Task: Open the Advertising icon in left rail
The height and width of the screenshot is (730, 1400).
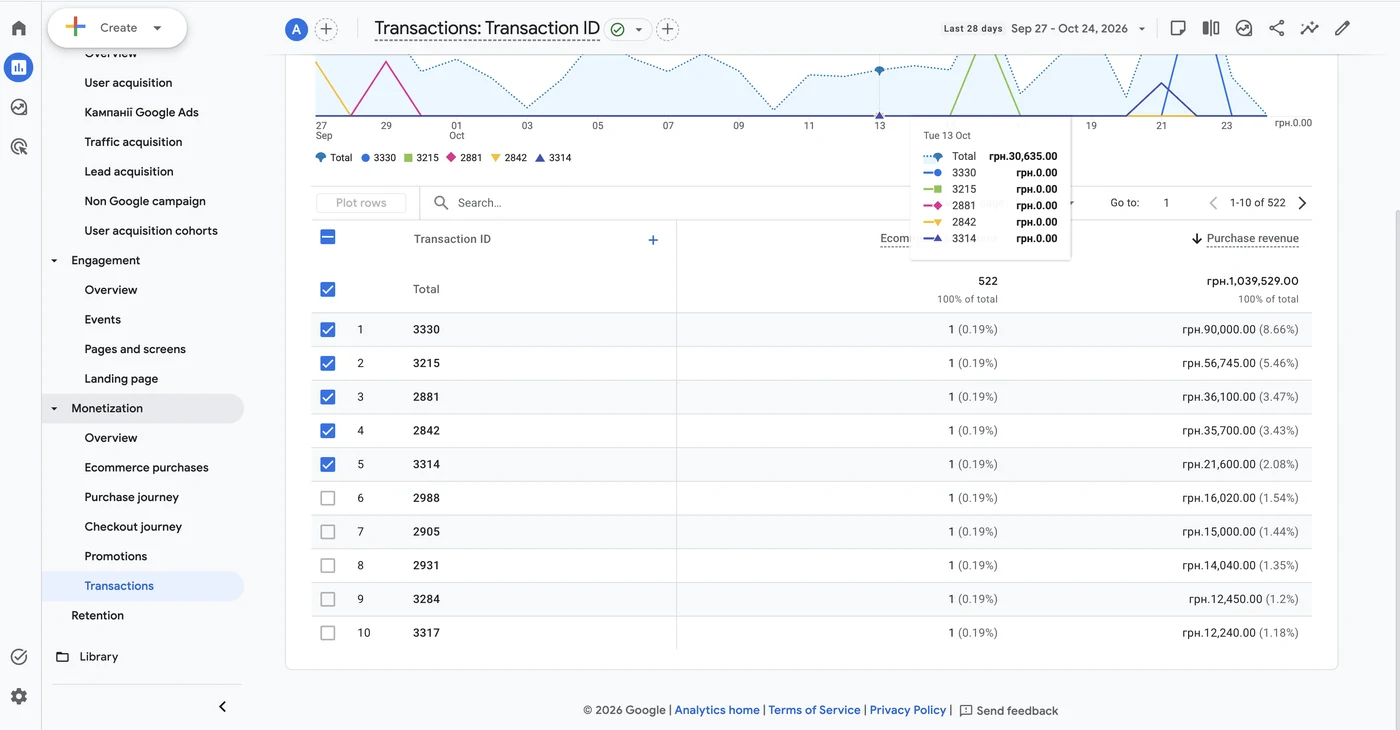Action: tap(19, 147)
